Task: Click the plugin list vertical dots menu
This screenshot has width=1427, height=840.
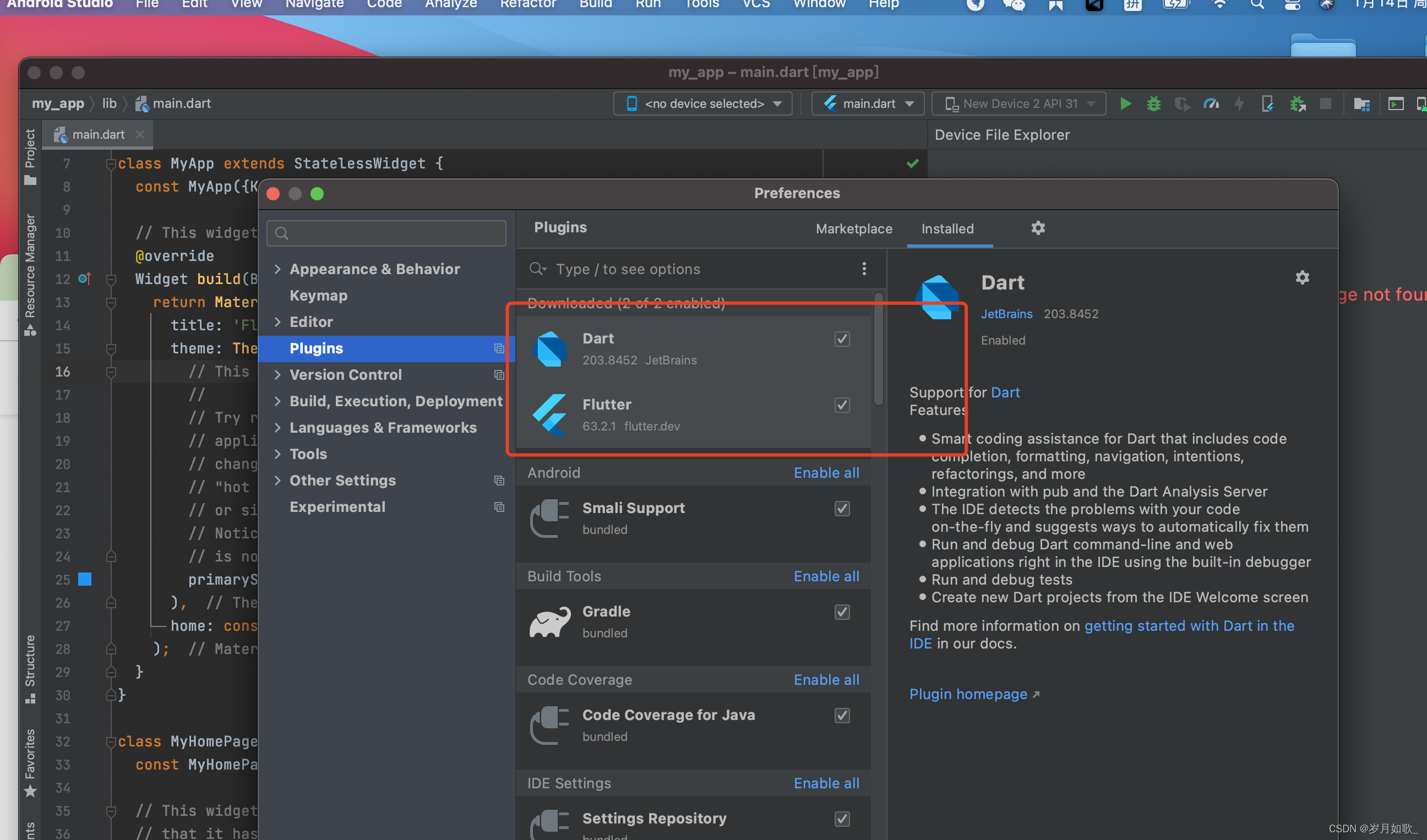Action: point(864,269)
